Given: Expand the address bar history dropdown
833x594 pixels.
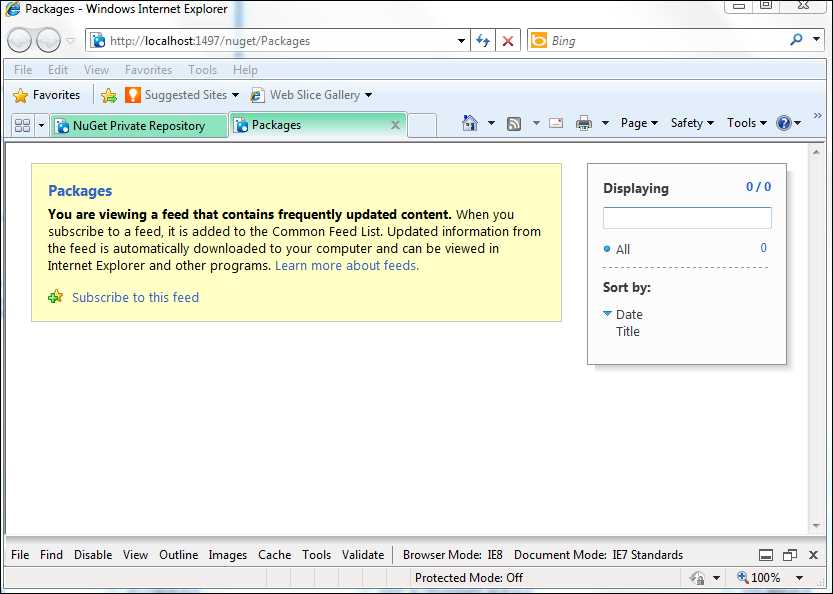Looking at the screenshot, I should [x=461, y=41].
